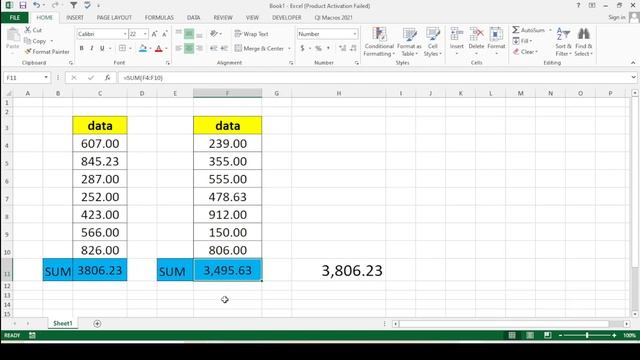
Task: Toggle Italic formatting
Action: pos(92,48)
